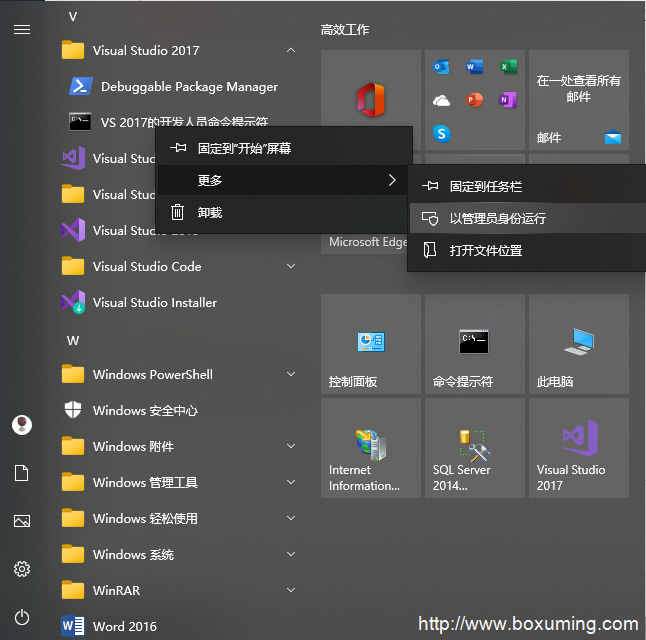Open Skype icon in tile group
This screenshot has height=640, width=646.
[441, 134]
